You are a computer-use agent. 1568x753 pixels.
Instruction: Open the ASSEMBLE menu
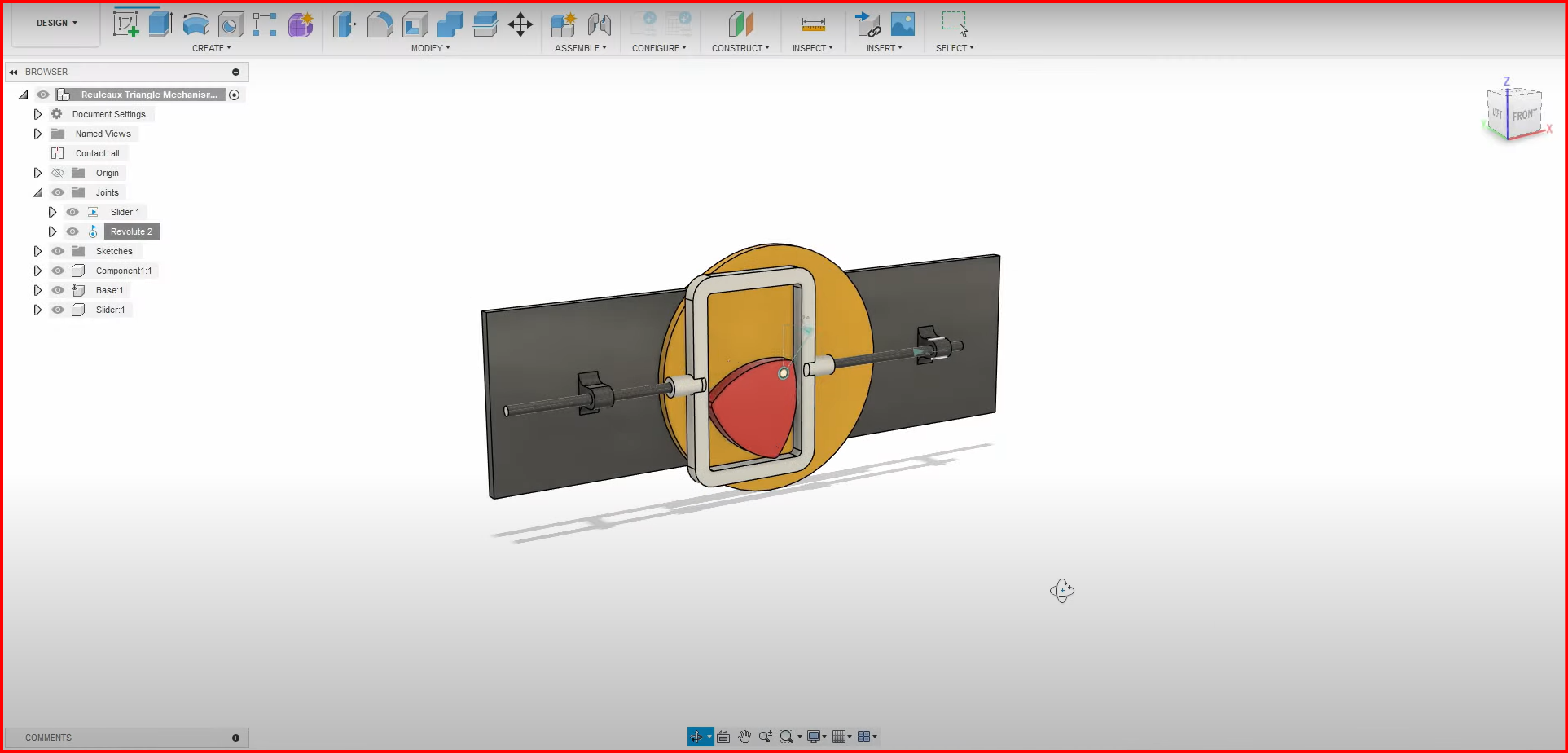[x=581, y=48]
